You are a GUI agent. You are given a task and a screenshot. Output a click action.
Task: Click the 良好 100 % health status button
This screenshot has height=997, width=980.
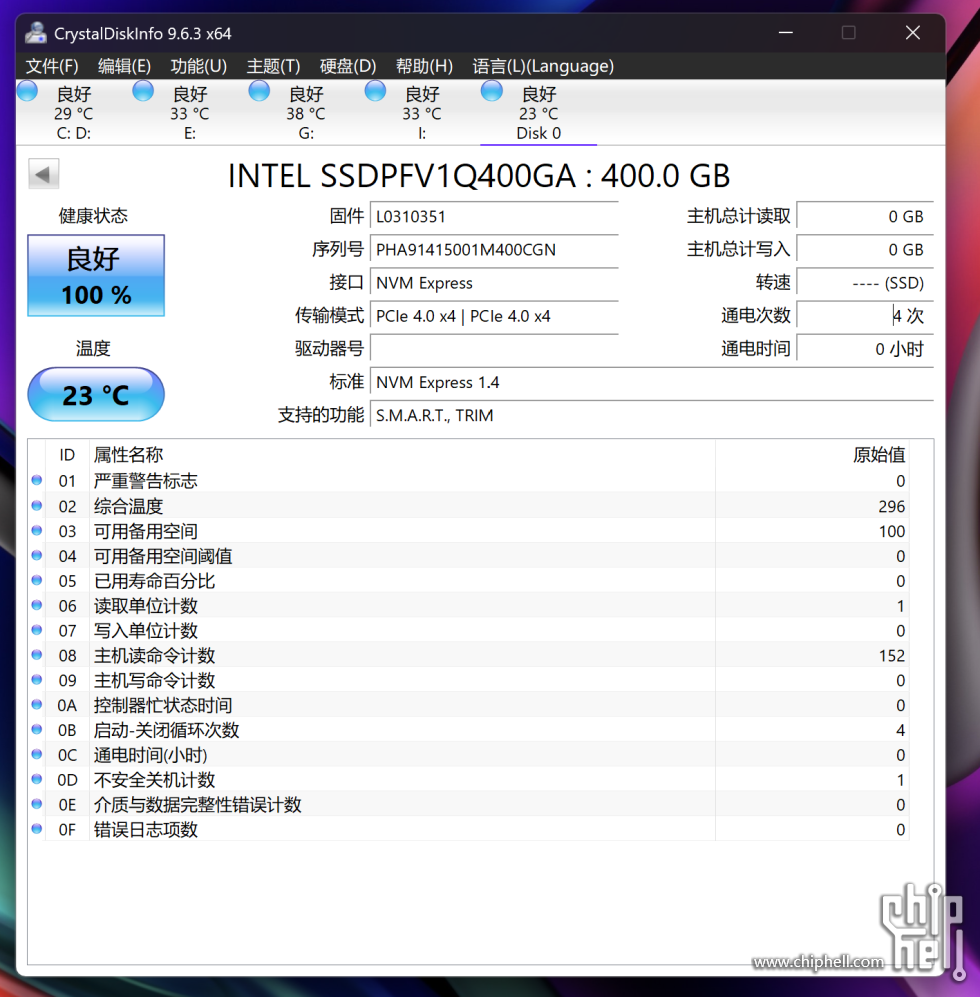pos(96,275)
